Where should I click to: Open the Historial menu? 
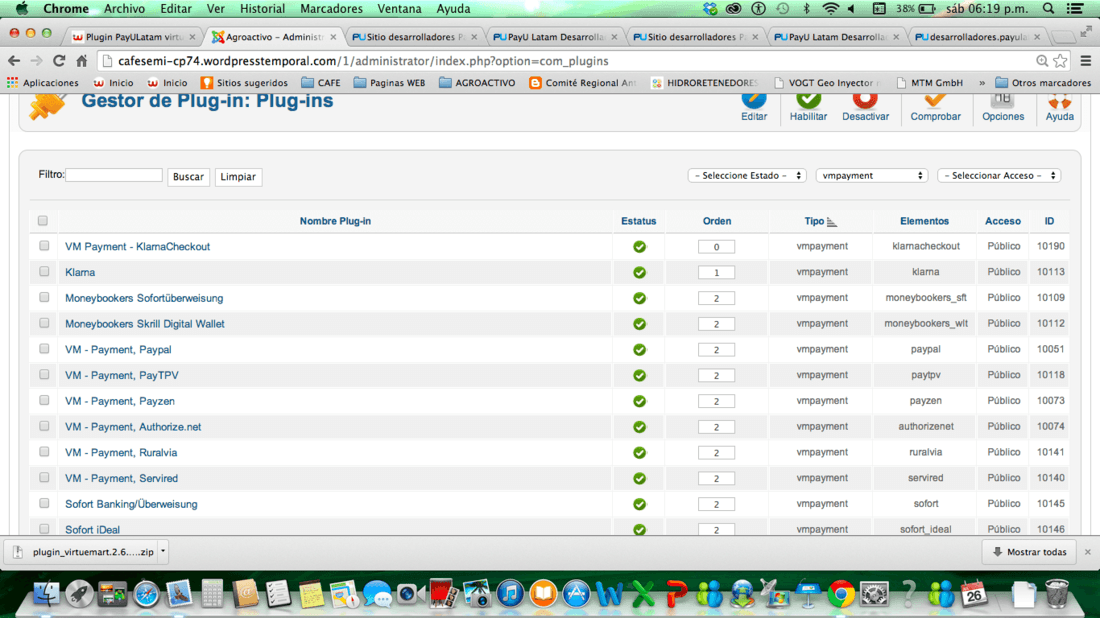tap(262, 8)
